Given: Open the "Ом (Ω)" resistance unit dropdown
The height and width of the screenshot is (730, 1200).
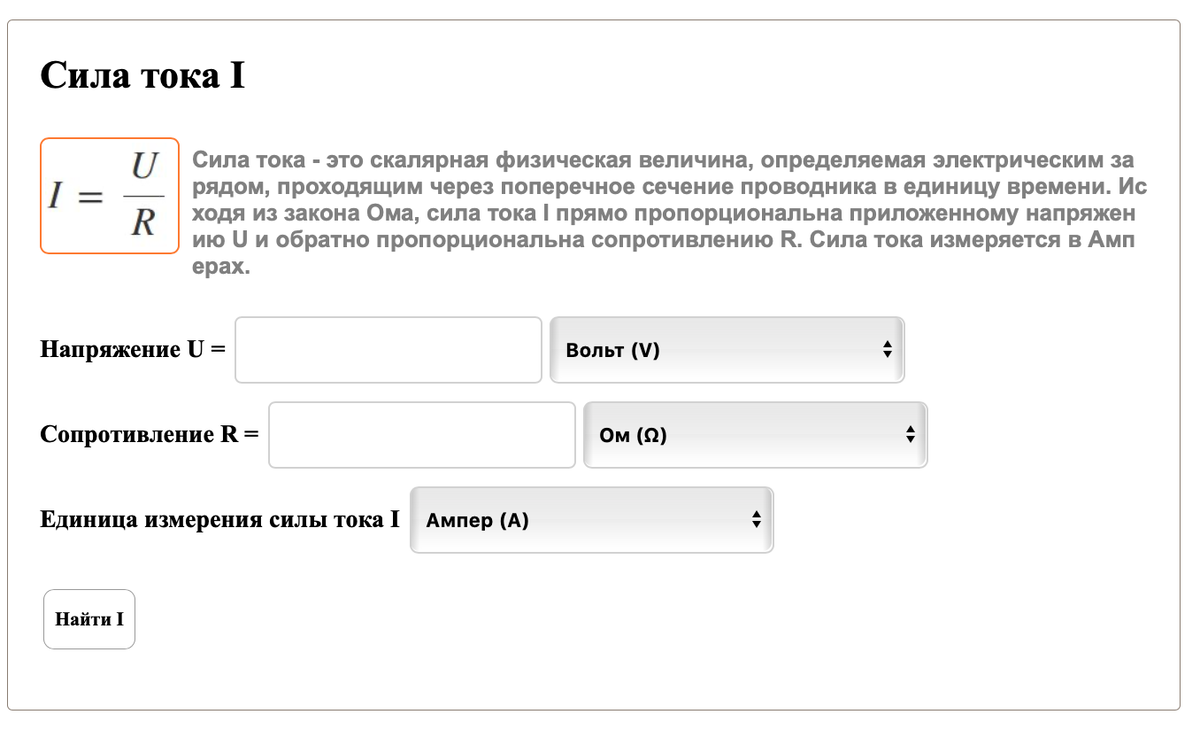Looking at the screenshot, I should pos(755,434).
